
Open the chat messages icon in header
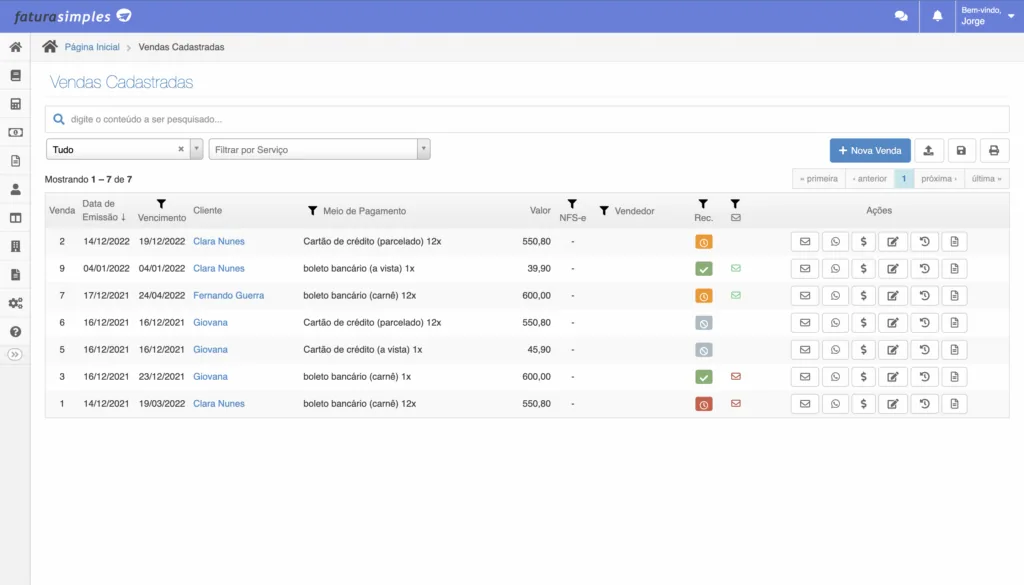coord(901,16)
